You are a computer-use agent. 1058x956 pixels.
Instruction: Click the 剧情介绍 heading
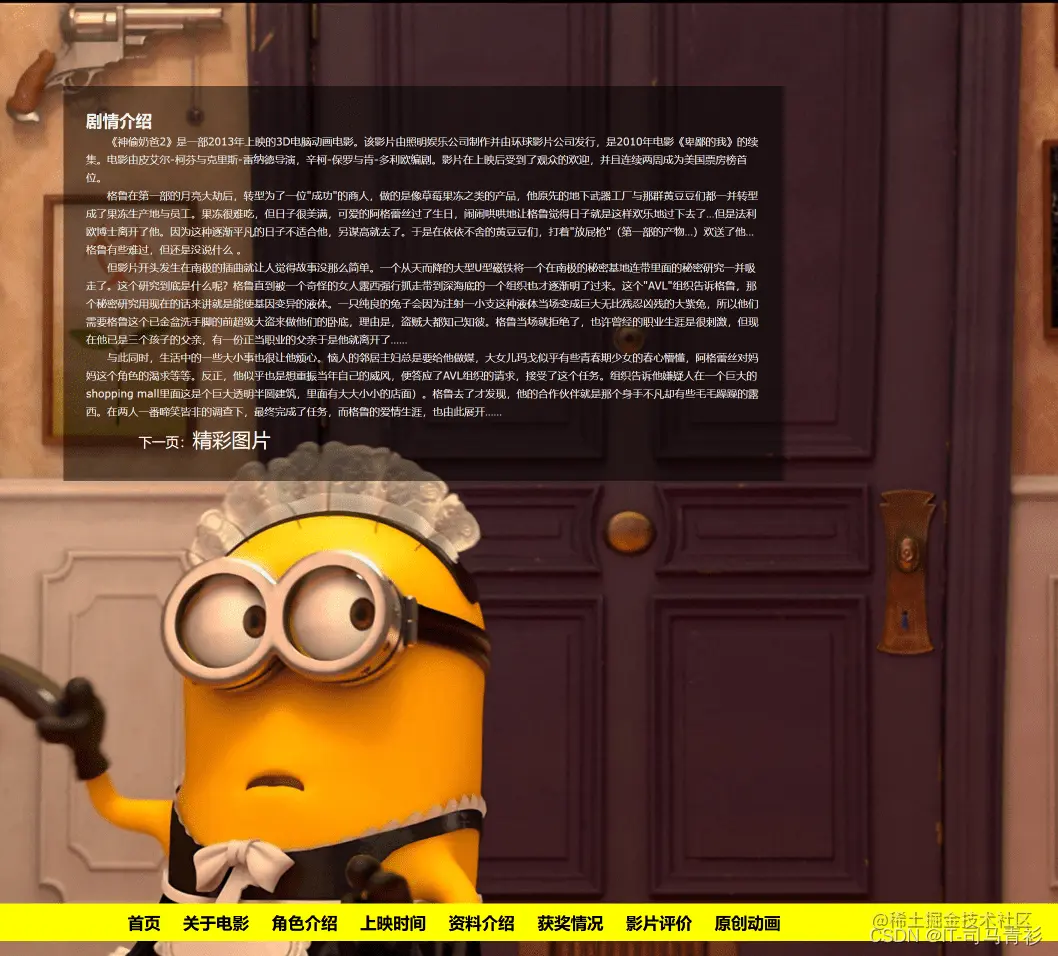[119, 121]
